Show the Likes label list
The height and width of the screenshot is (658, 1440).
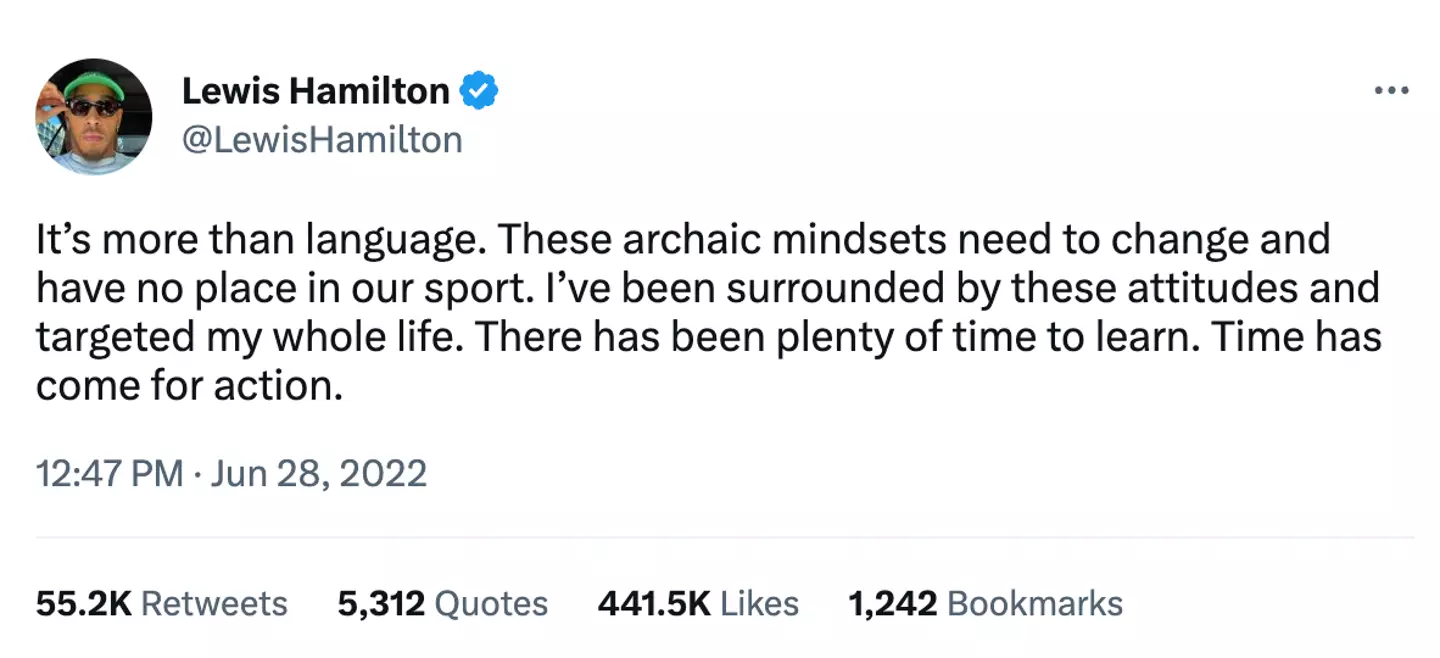(x=760, y=604)
